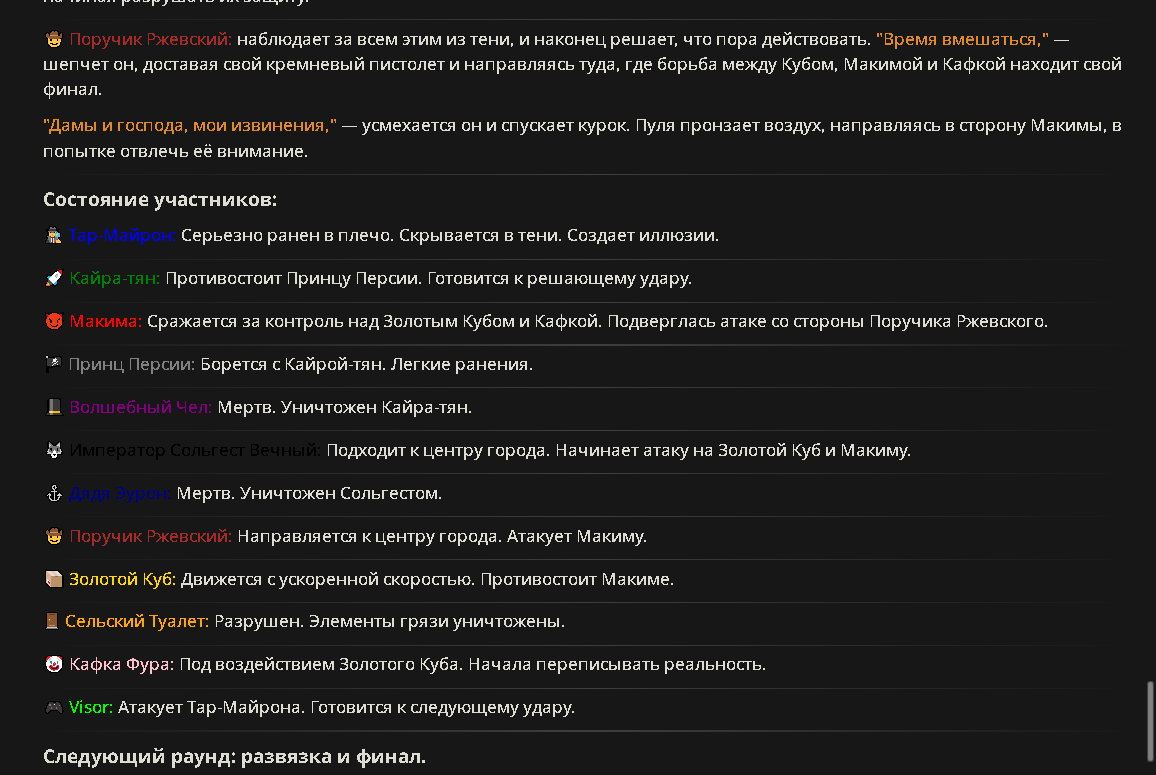Screen dimensions: 1156x775
Task: Click the clown emoji beside Кафка Фура
Action: point(54,664)
